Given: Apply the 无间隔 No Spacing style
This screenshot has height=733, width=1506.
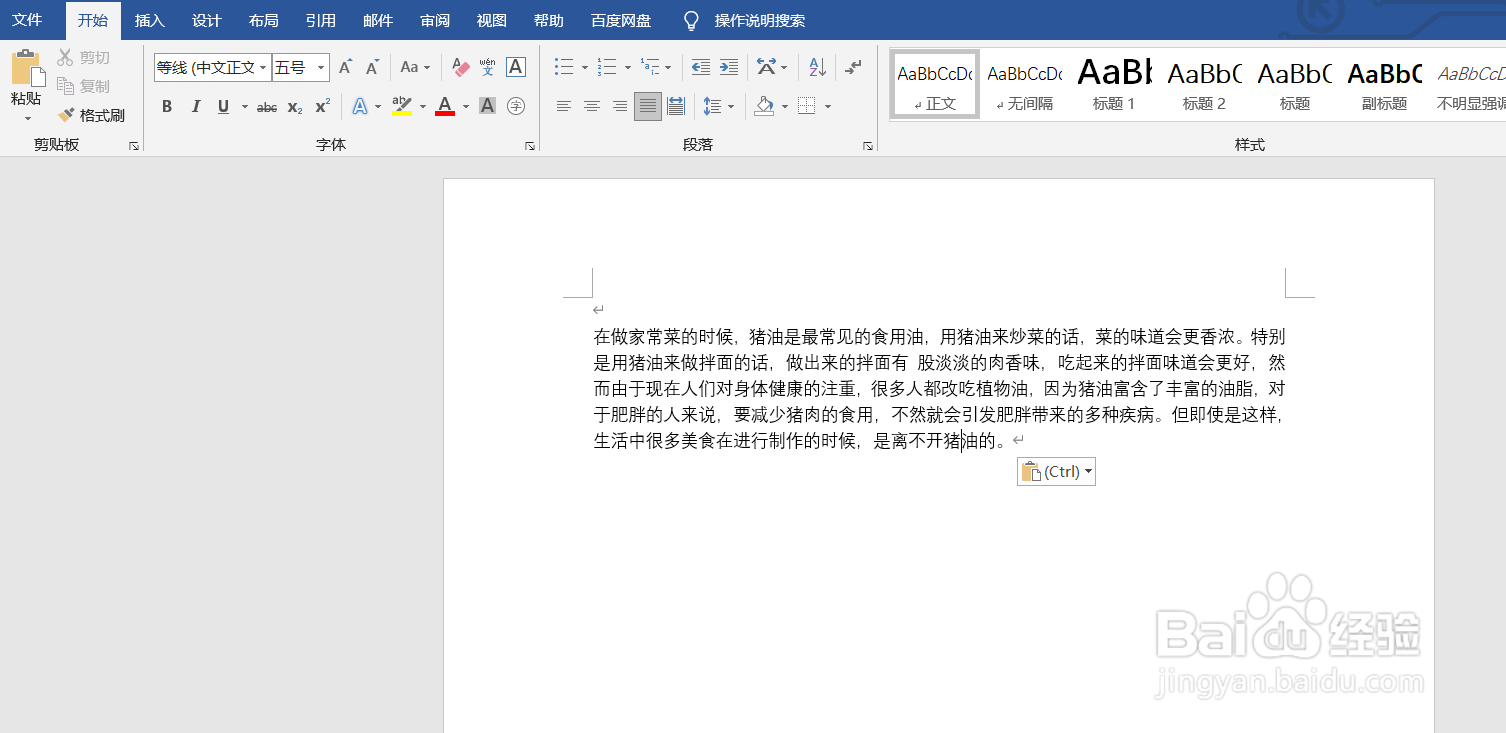Looking at the screenshot, I should [1025, 84].
